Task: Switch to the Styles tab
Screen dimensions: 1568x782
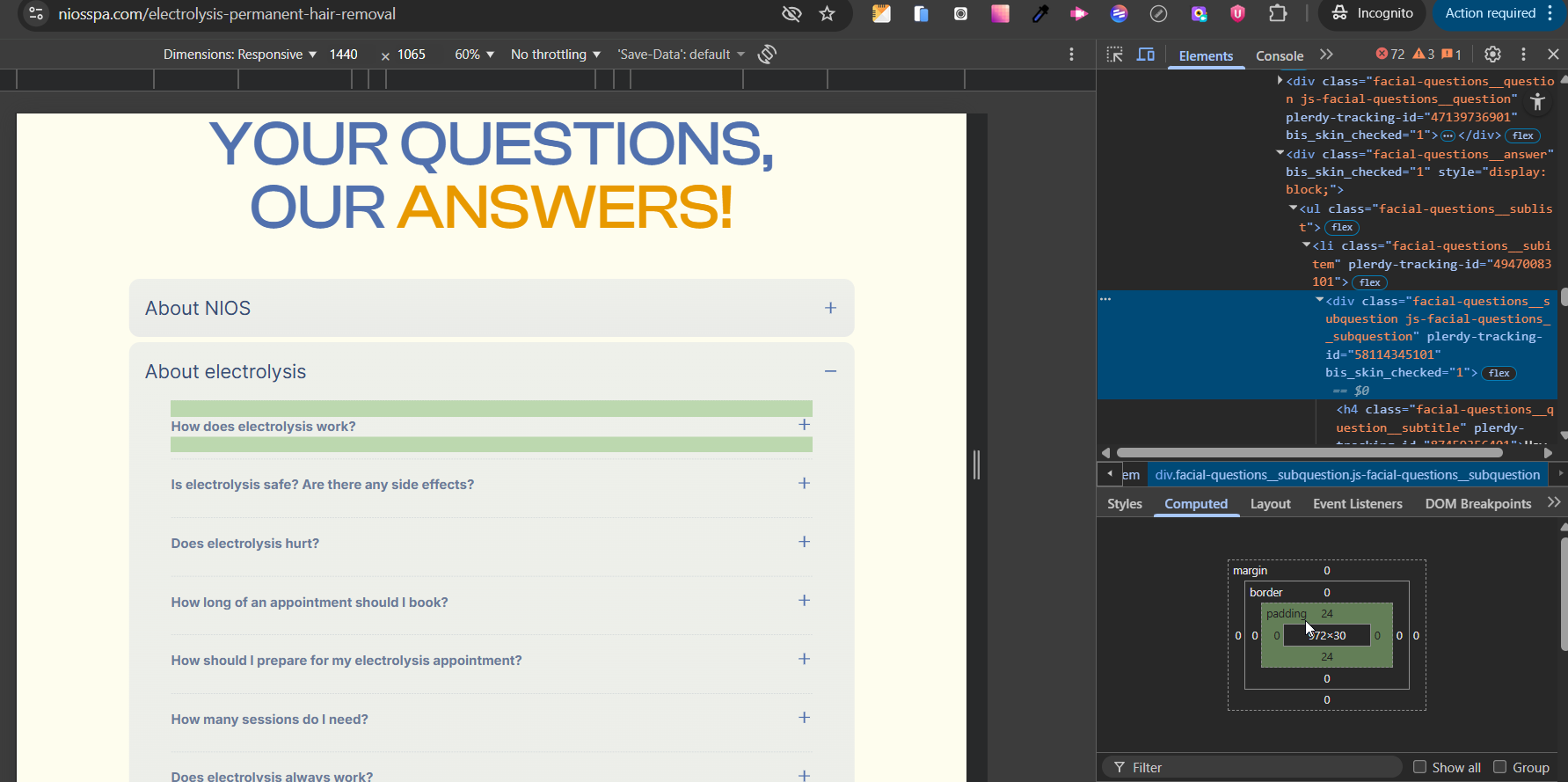Action: (1124, 504)
